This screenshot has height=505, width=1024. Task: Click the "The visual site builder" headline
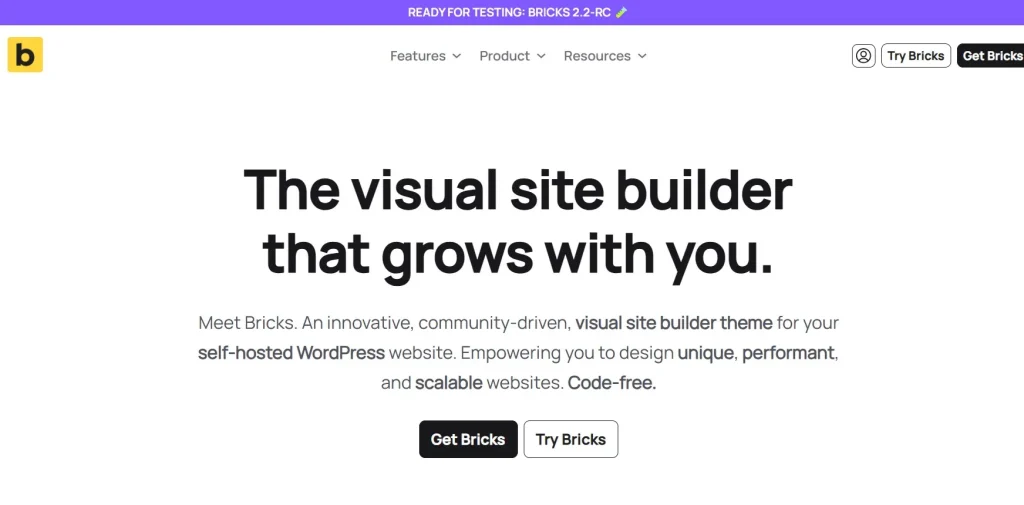[518, 190]
